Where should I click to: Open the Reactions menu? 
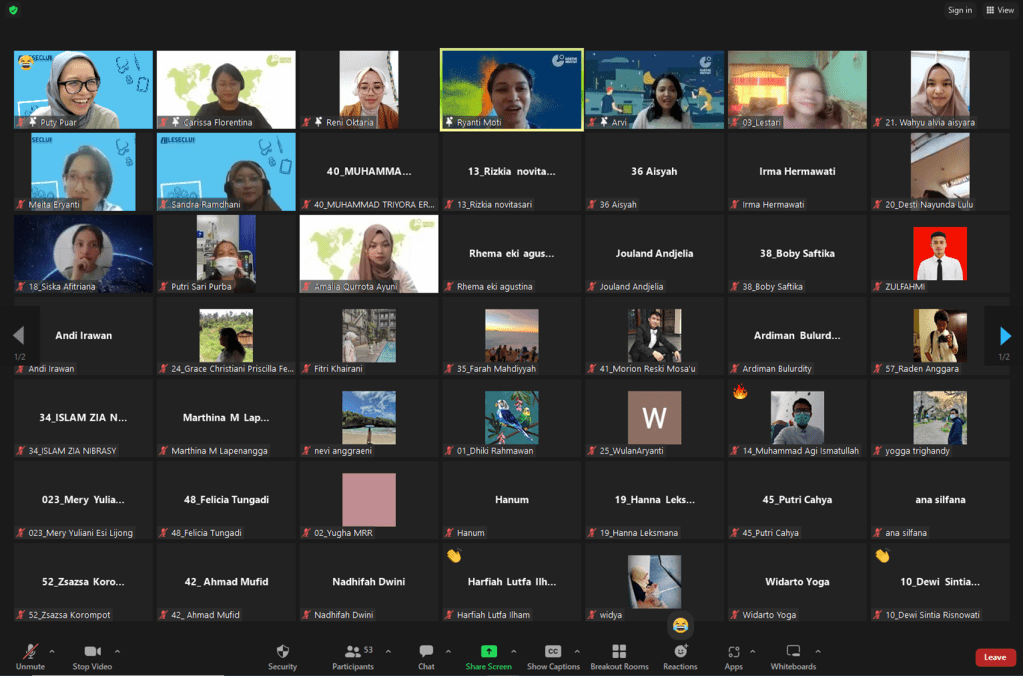pos(680,652)
